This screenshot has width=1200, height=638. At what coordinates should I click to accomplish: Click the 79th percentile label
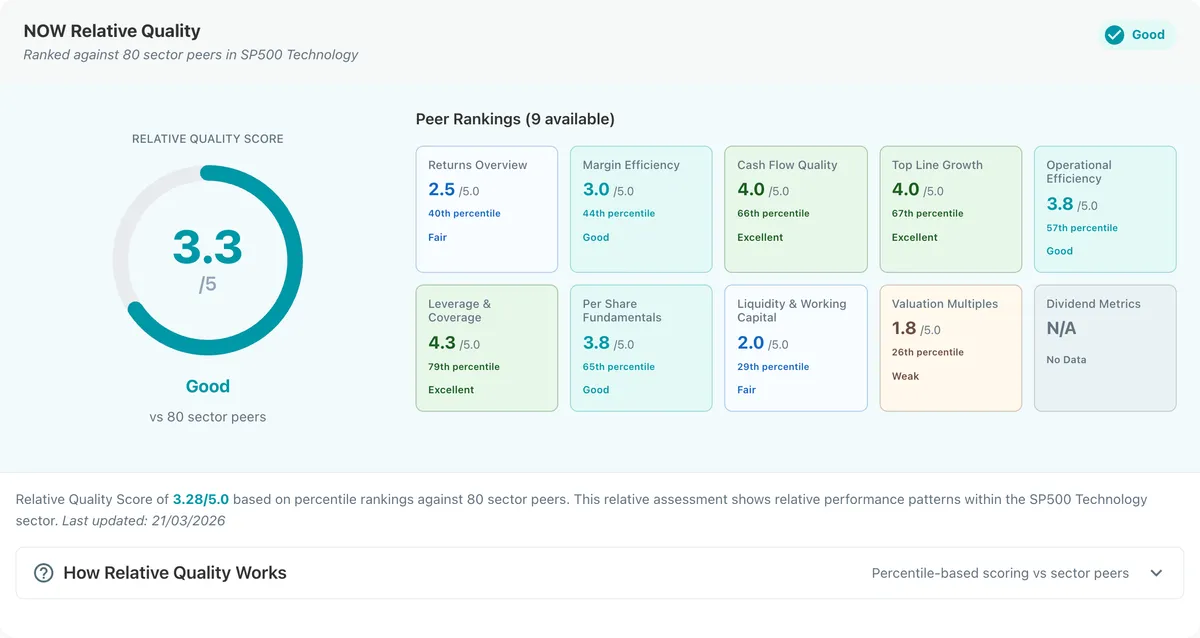click(x=464, y=367)
